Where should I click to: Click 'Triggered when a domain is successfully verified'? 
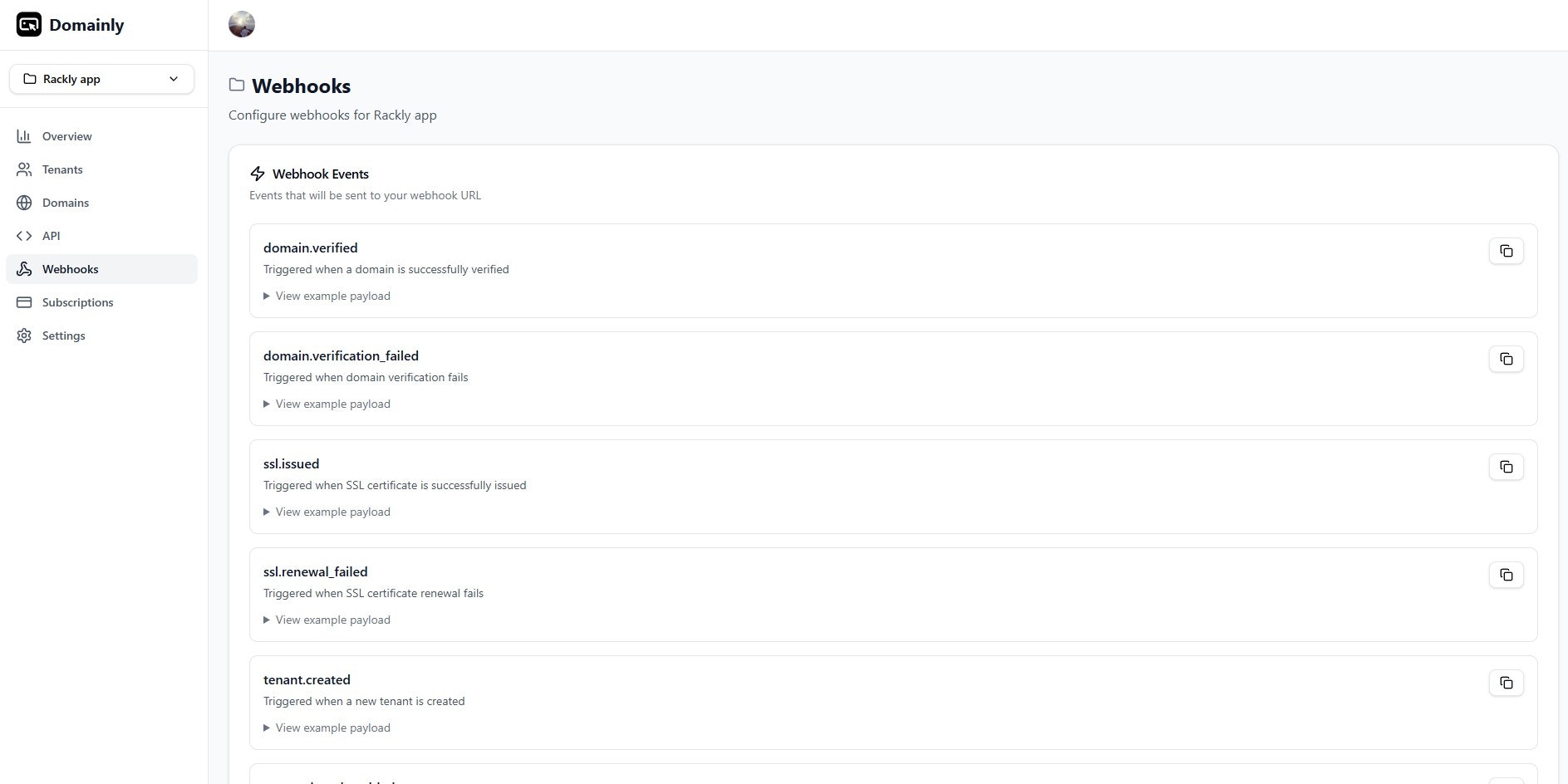[x=386, y=269]
